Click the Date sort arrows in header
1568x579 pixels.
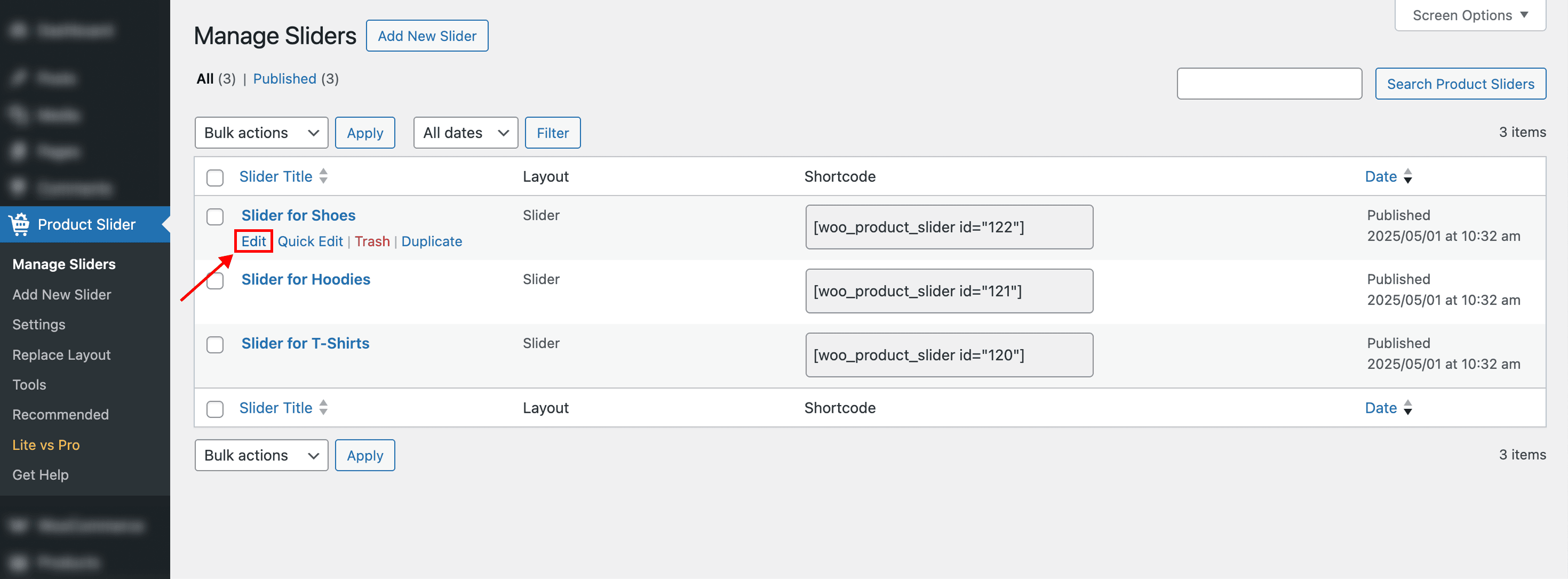(x=1407, y=176)
